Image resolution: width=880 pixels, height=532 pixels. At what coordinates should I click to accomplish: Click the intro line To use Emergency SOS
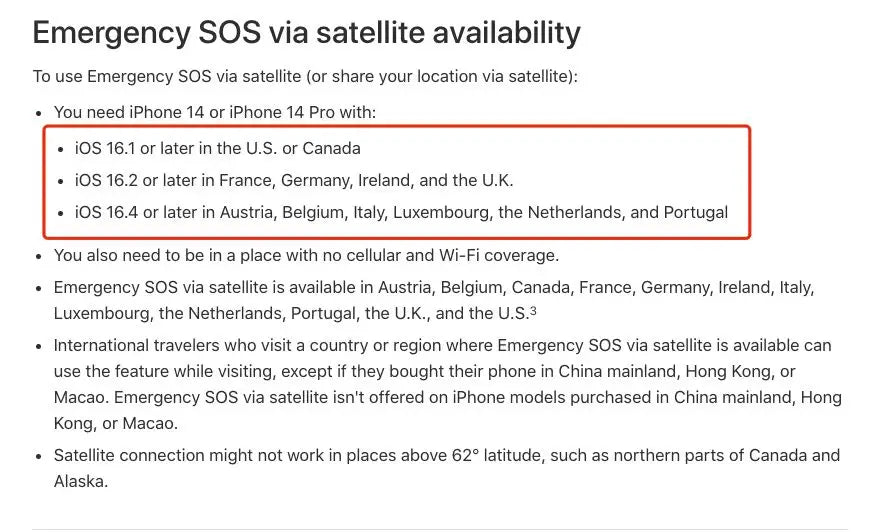click(x=305, y=76)
